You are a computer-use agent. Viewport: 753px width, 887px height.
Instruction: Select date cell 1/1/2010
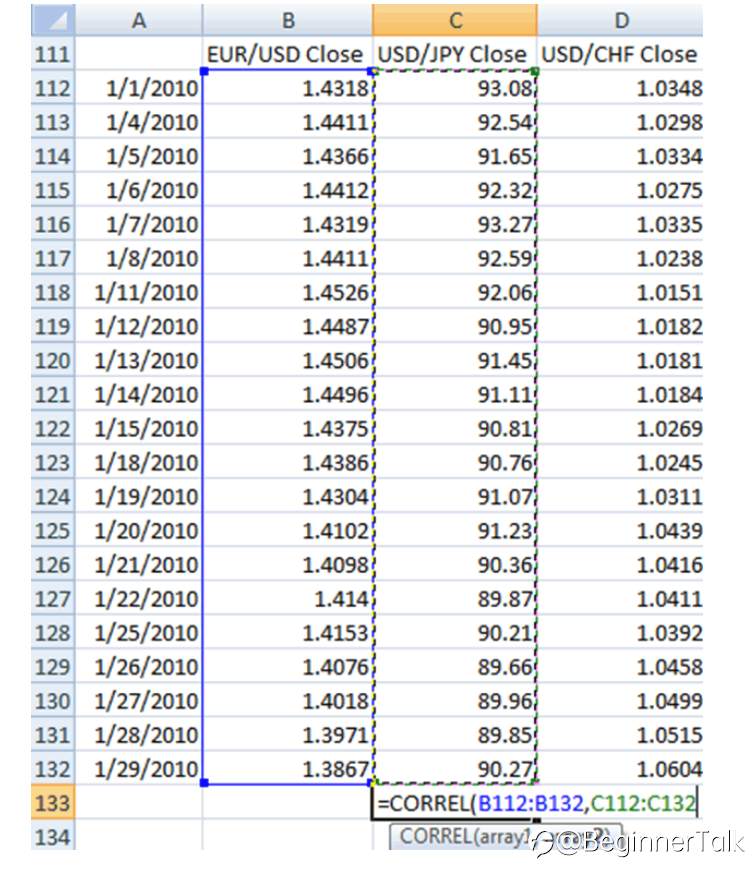[x=139, y=88]
